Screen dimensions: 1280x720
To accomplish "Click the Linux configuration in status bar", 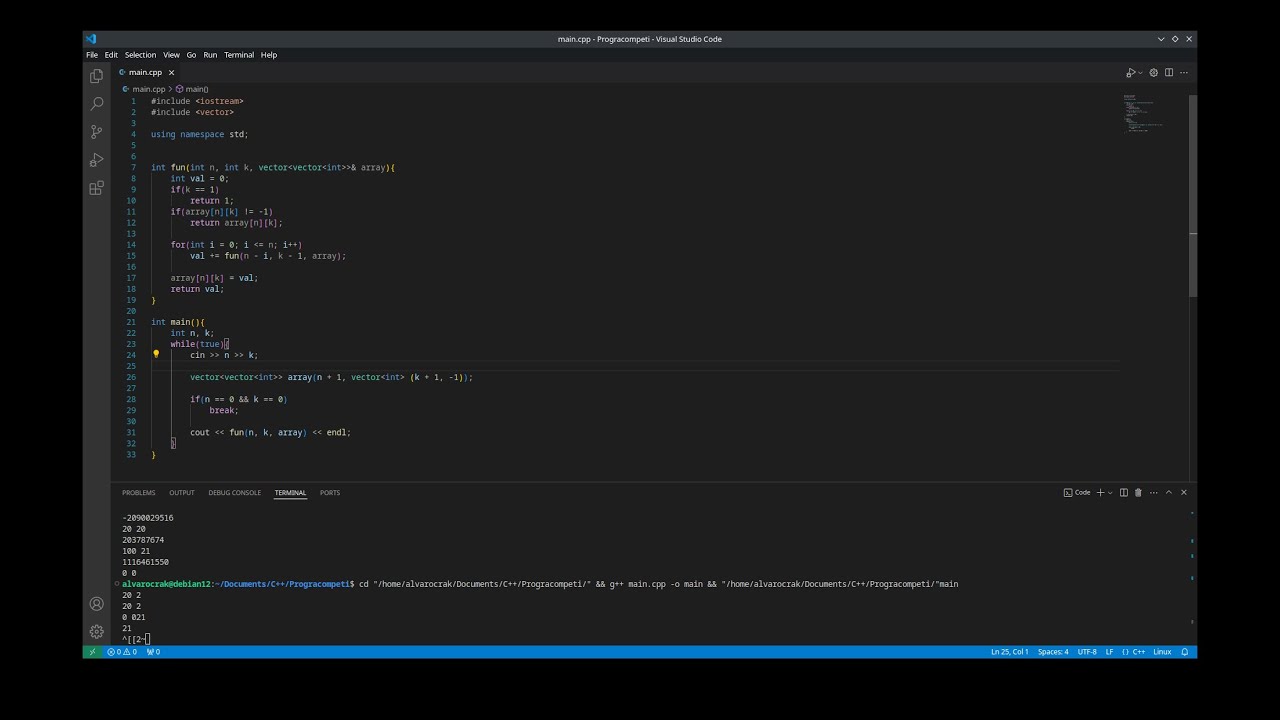I will pos(1162,652).
